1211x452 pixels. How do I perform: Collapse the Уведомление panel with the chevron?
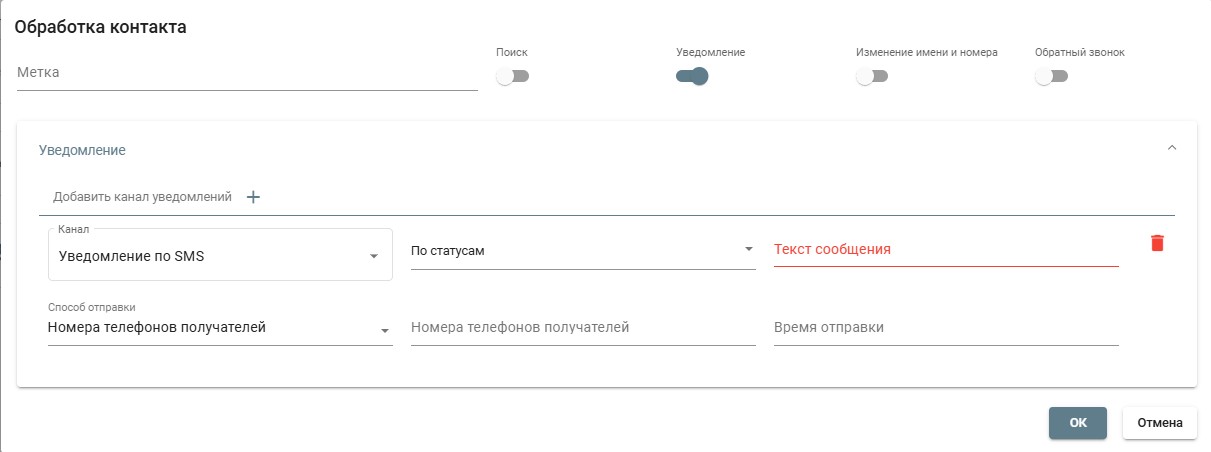pos(1172,148)
